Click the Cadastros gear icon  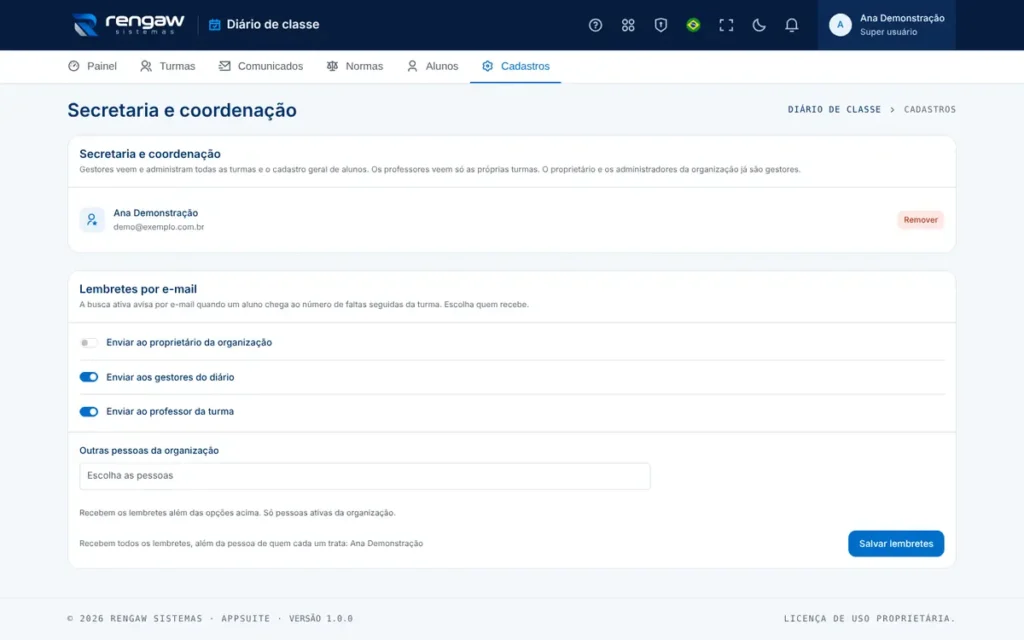point(487,66)
